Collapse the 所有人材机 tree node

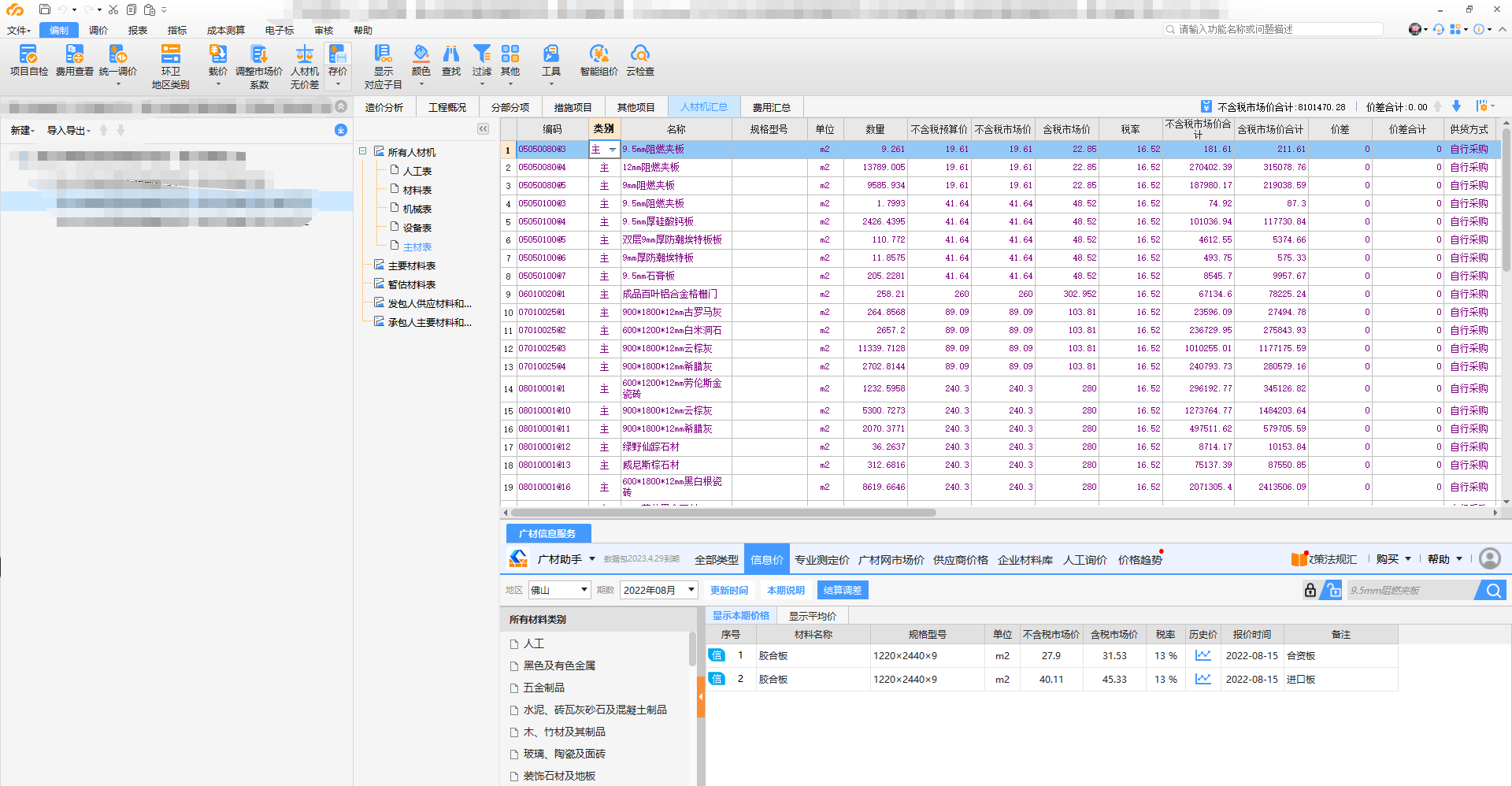(x=363, y=151)
